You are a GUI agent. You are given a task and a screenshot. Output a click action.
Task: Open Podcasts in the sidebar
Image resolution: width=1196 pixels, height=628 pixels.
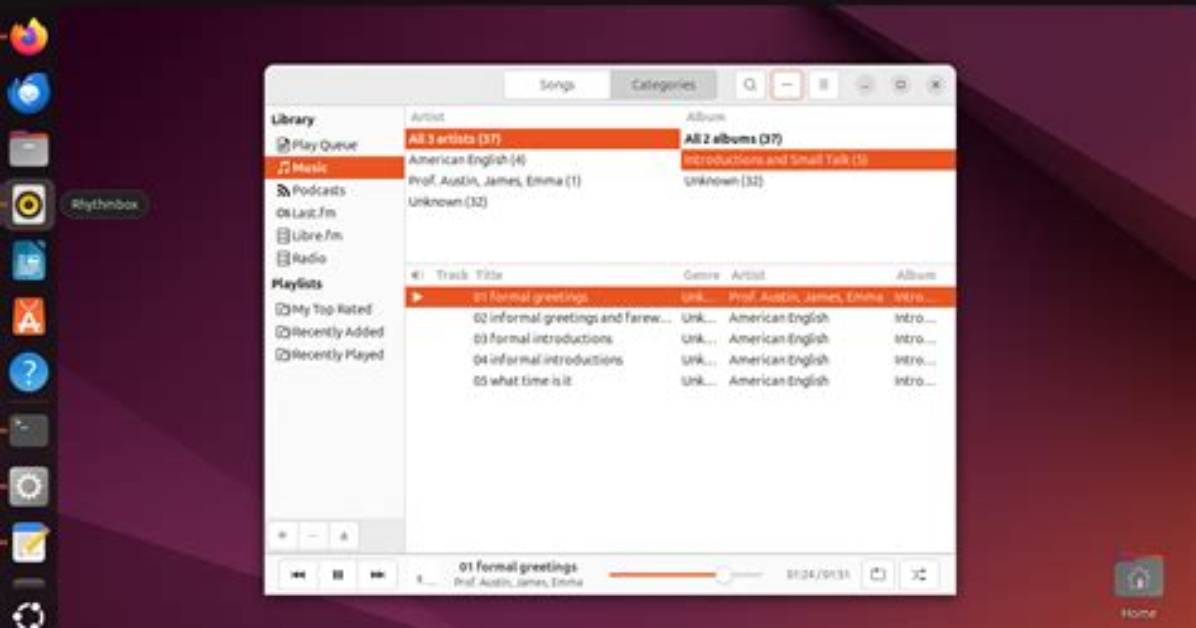point(335,190)
